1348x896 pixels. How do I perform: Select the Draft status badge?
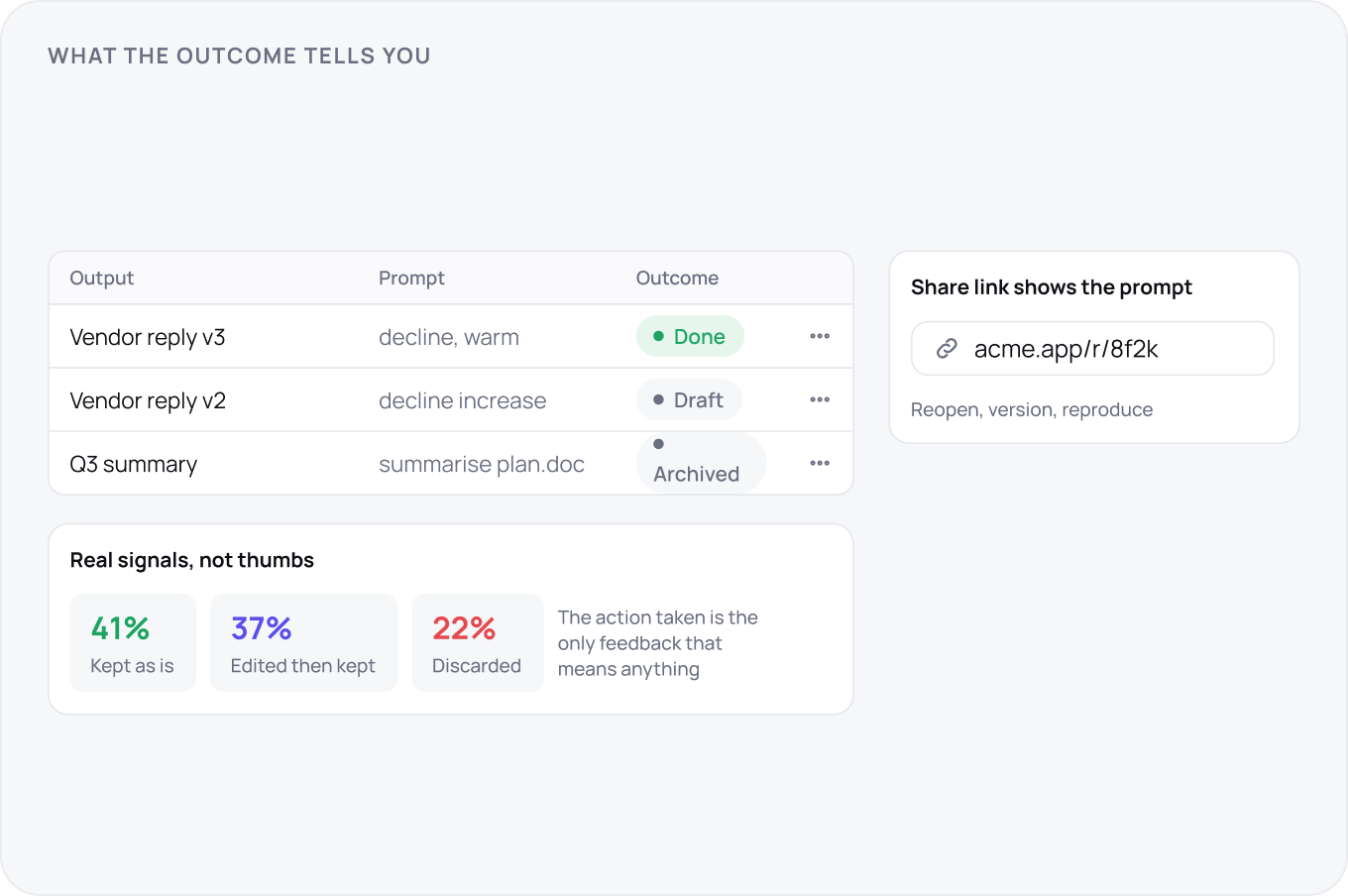689,399
